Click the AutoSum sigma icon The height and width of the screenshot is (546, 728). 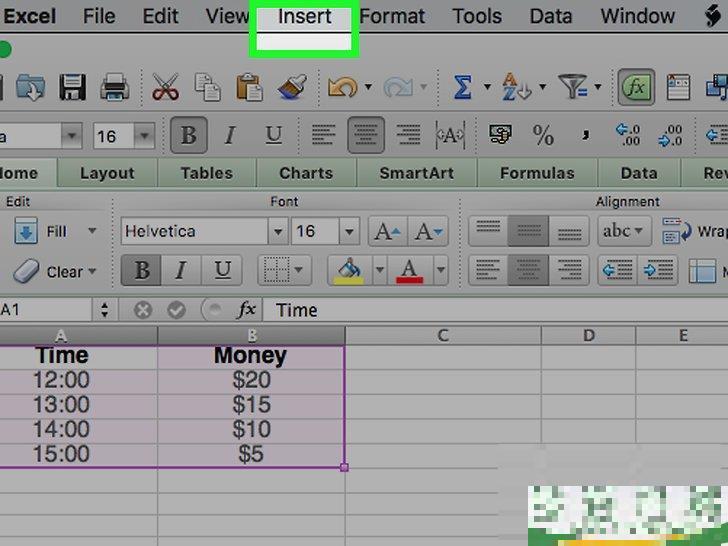[462, 88]
